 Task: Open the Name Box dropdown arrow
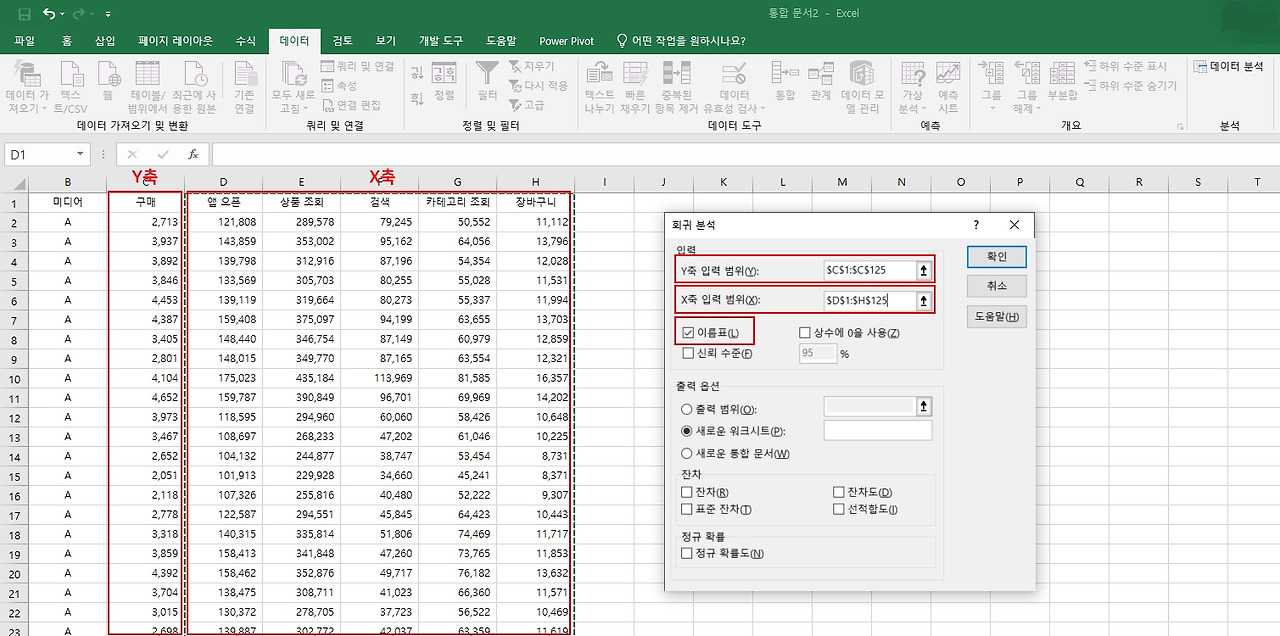tap(80, 155)
